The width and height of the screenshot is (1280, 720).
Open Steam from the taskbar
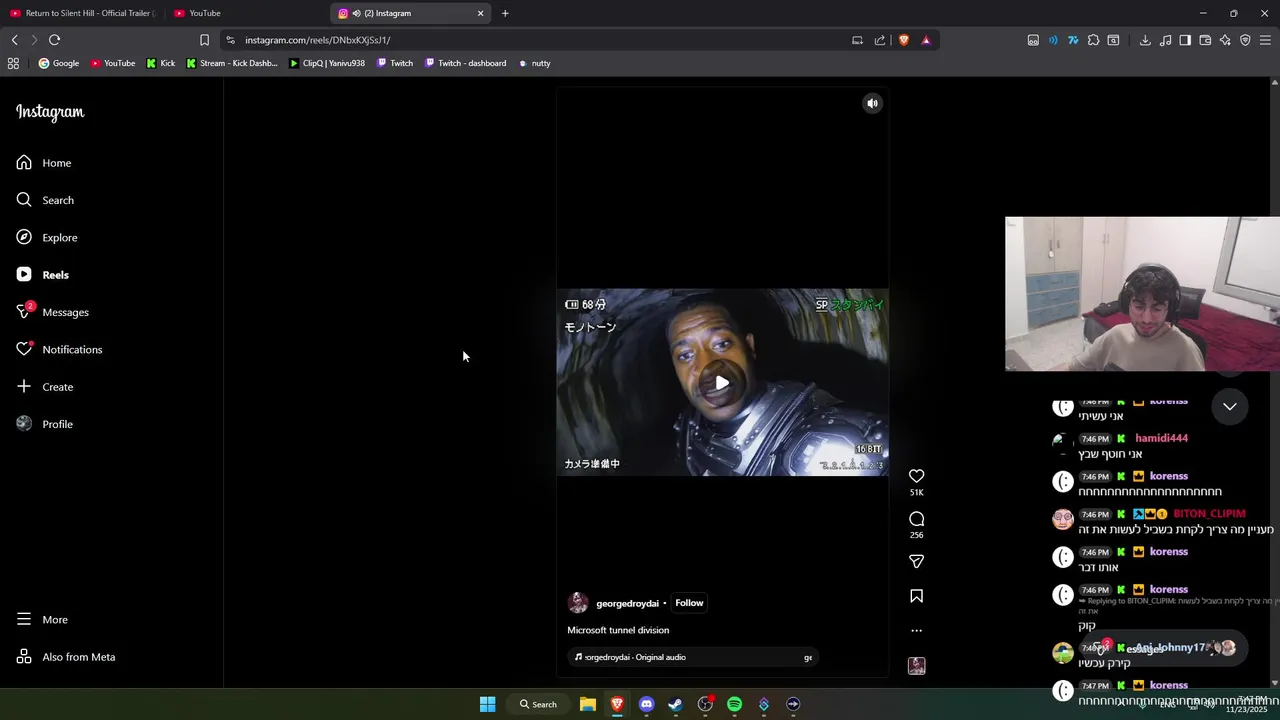pos(675,704)
